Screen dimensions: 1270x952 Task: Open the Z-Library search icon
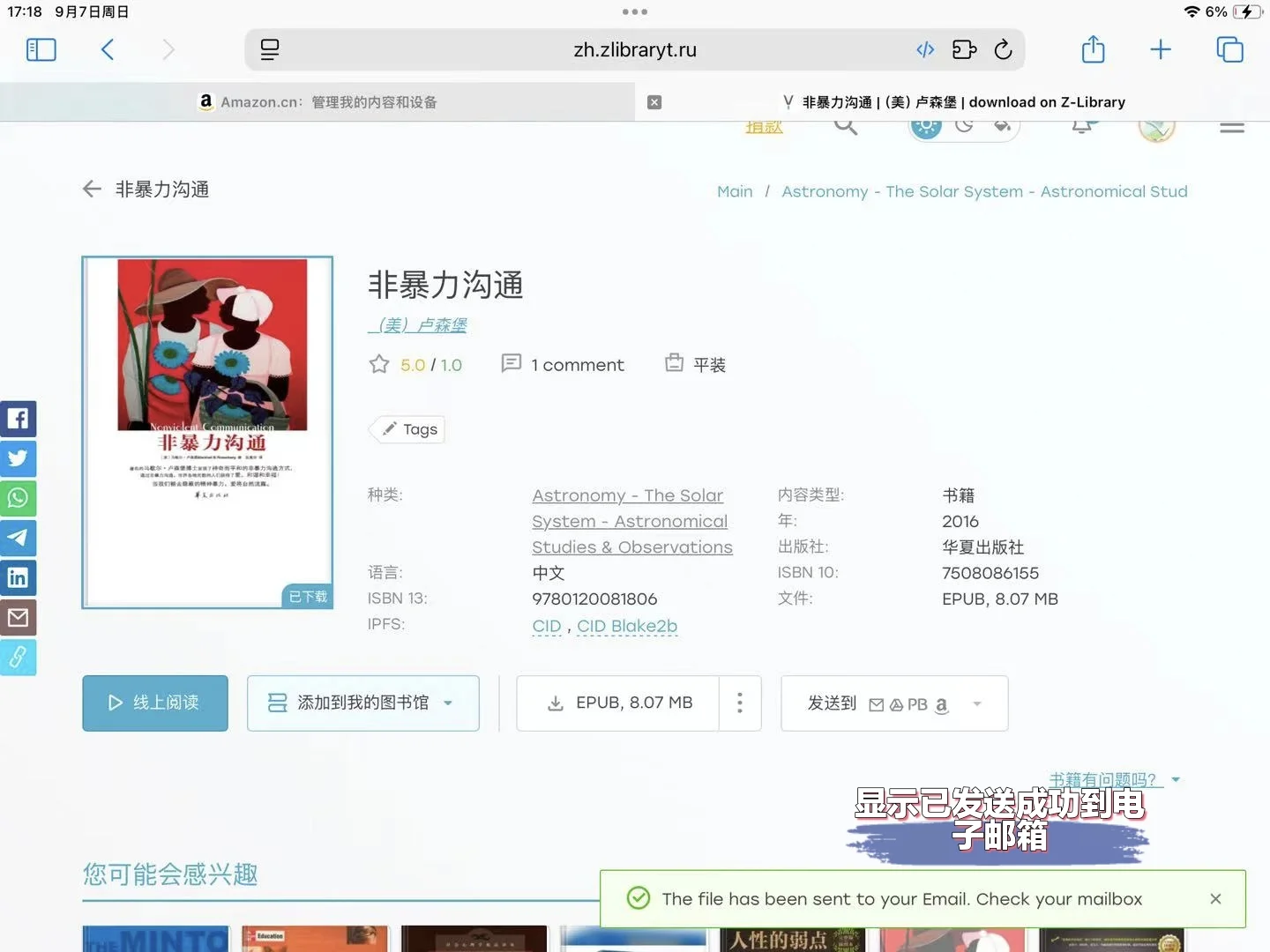point(846,126)
